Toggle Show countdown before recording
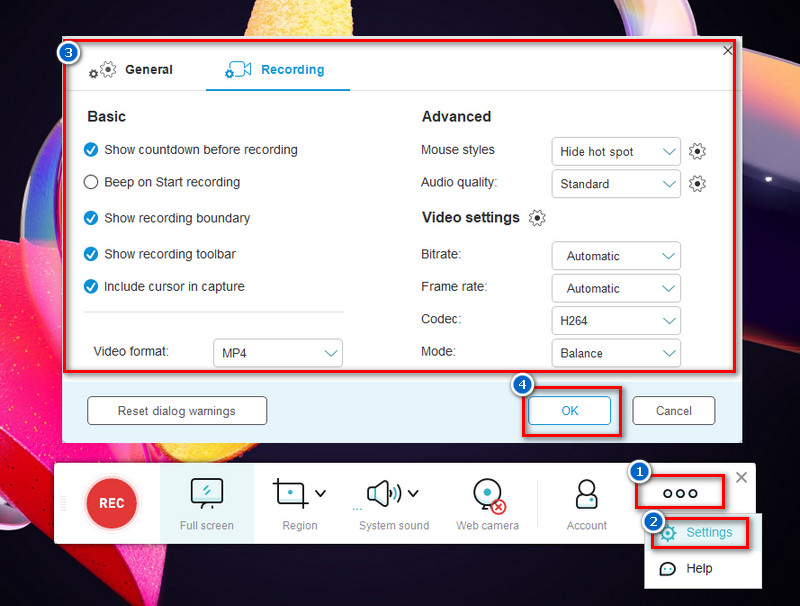800x606 pixels. (91, 149)
